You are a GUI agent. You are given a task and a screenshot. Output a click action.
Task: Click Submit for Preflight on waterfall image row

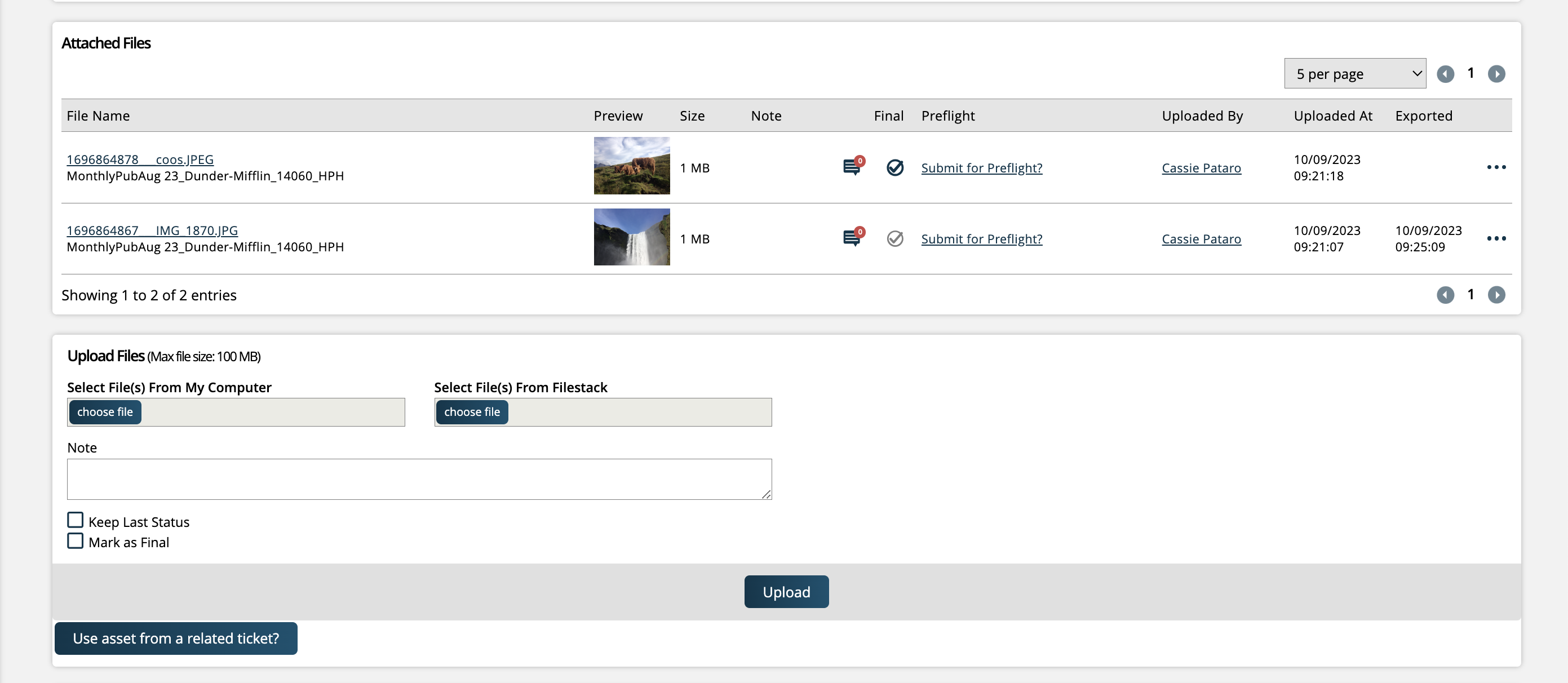point(981,240)
